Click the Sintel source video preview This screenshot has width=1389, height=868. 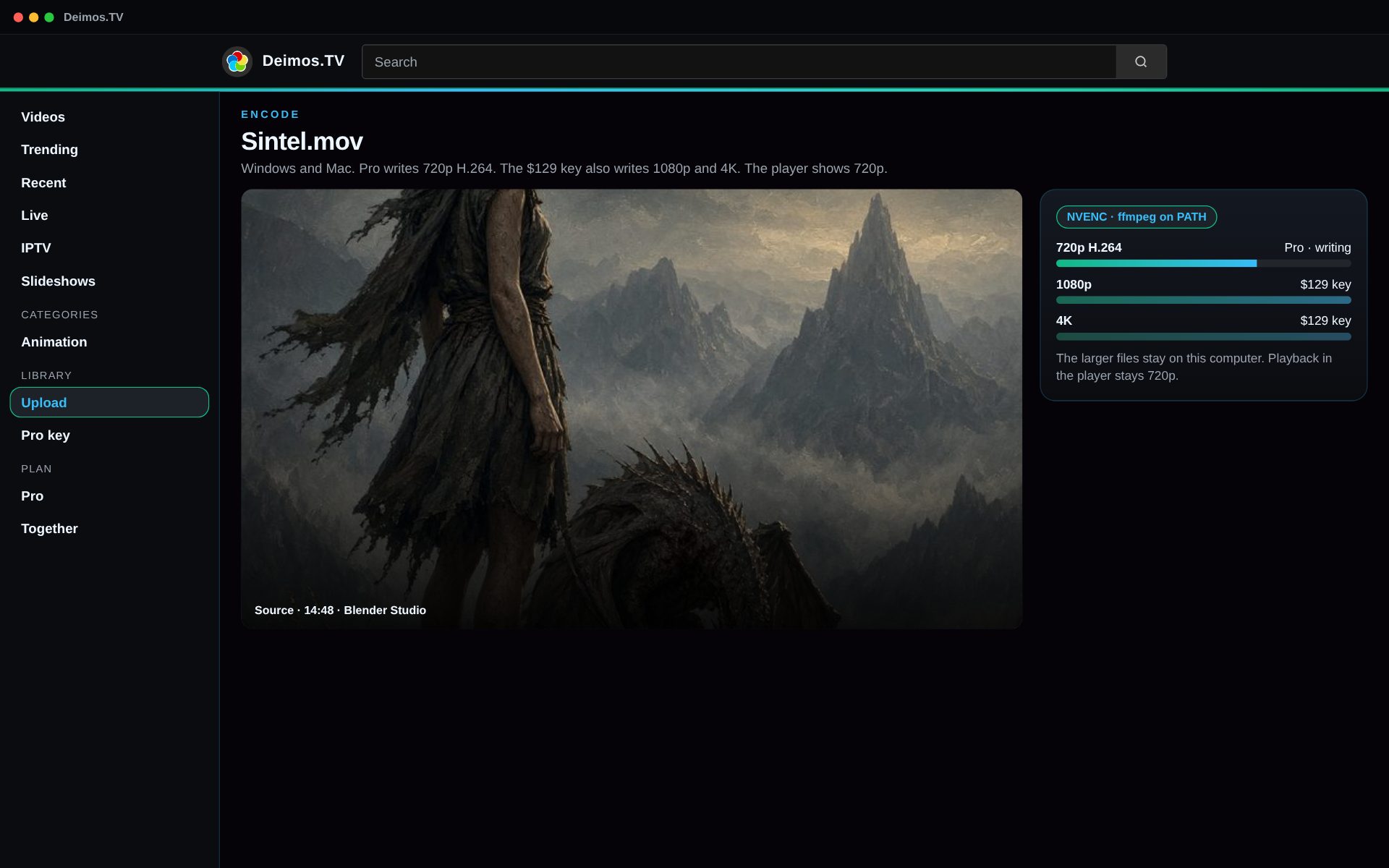(632, 409)
